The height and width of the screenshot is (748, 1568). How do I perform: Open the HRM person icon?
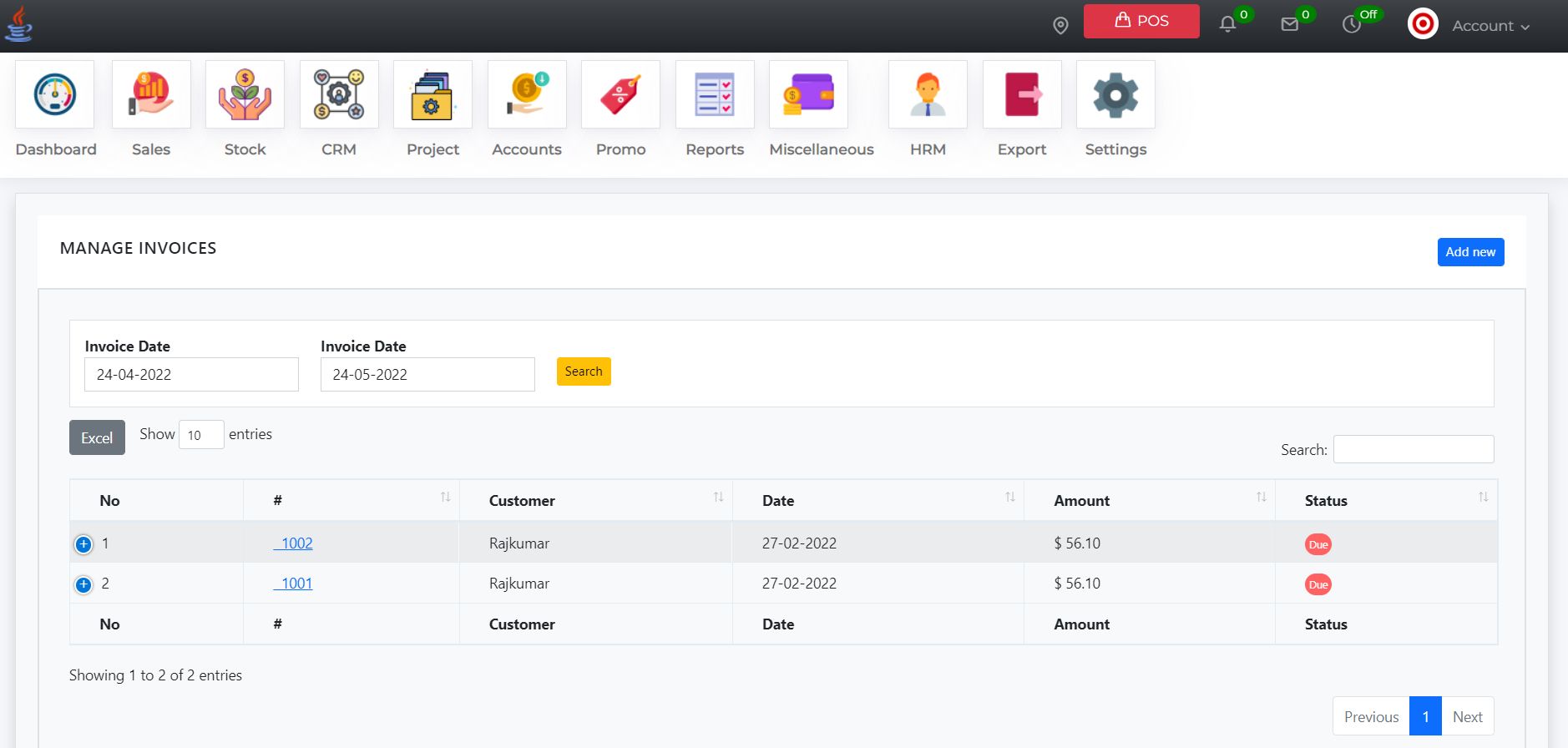(928, 94)
